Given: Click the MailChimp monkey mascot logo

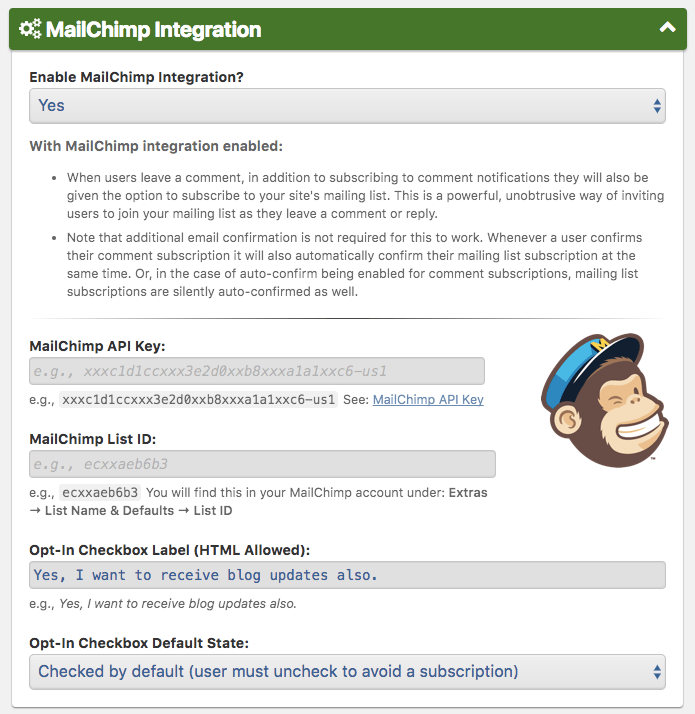Looking at the screenshot, I should (604, 400).
